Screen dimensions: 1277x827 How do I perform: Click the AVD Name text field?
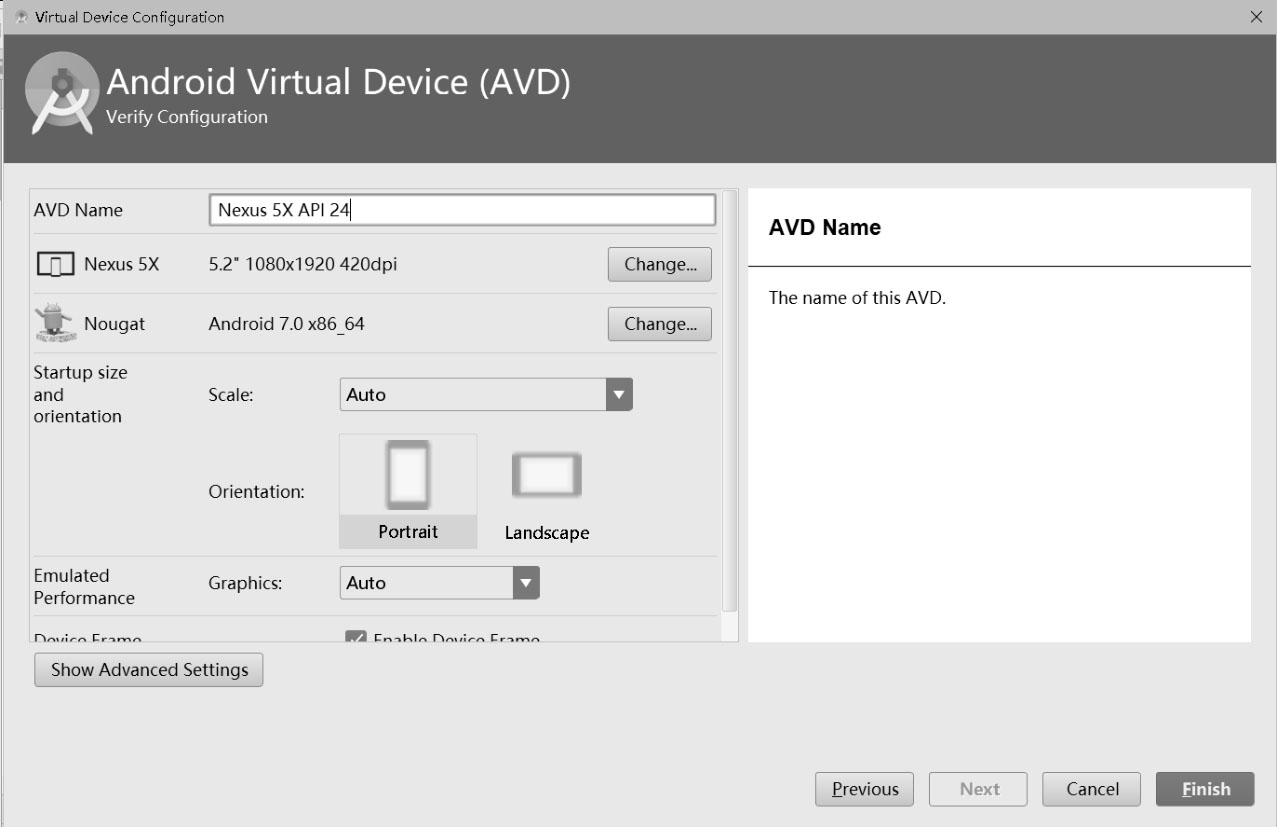tap(463, 210)
